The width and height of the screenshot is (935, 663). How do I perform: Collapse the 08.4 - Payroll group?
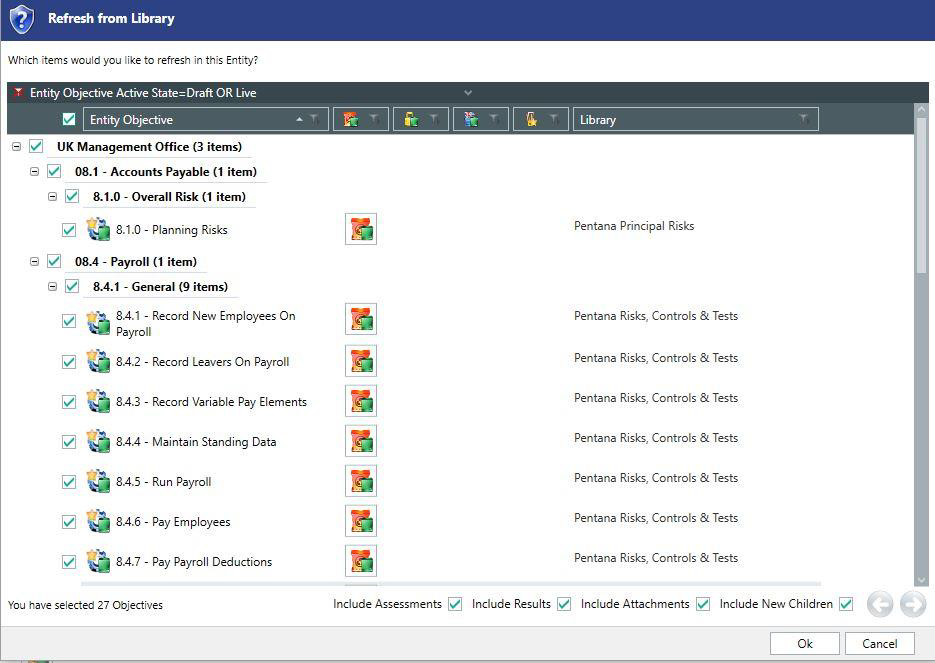click(35, 261)
